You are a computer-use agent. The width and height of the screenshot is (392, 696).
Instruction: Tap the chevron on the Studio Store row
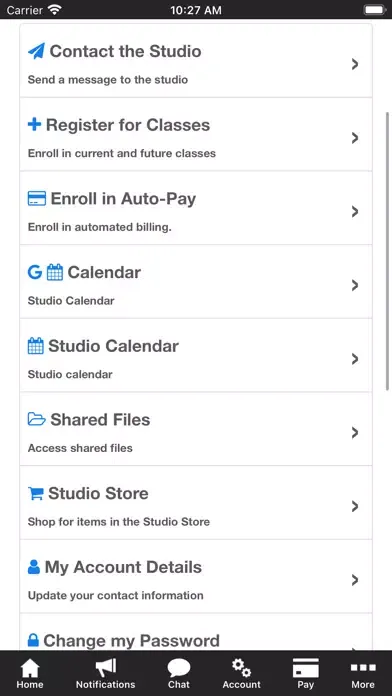coord(355,506)
